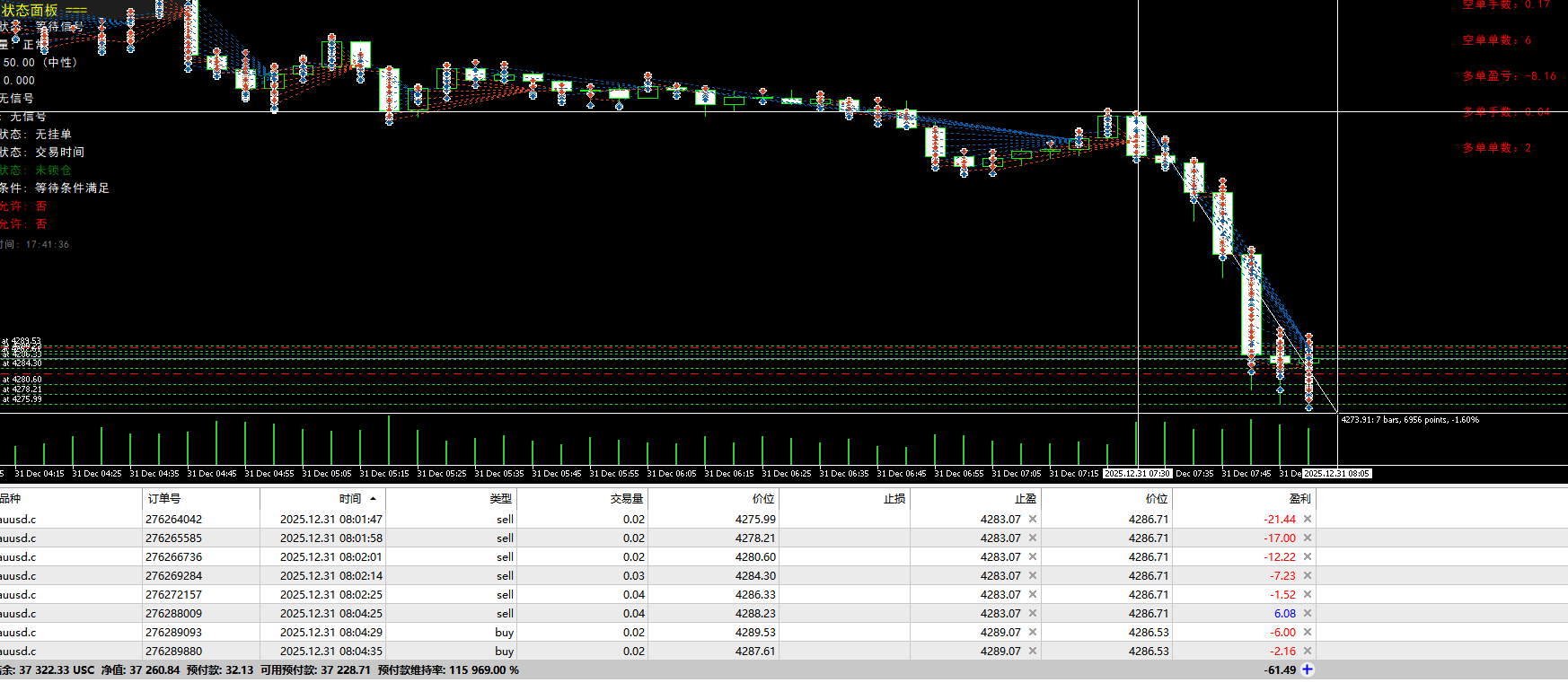The image size is (1568, 700).
Task: Close position for order 276266736 via profit X
Action: click(1308, 556)
